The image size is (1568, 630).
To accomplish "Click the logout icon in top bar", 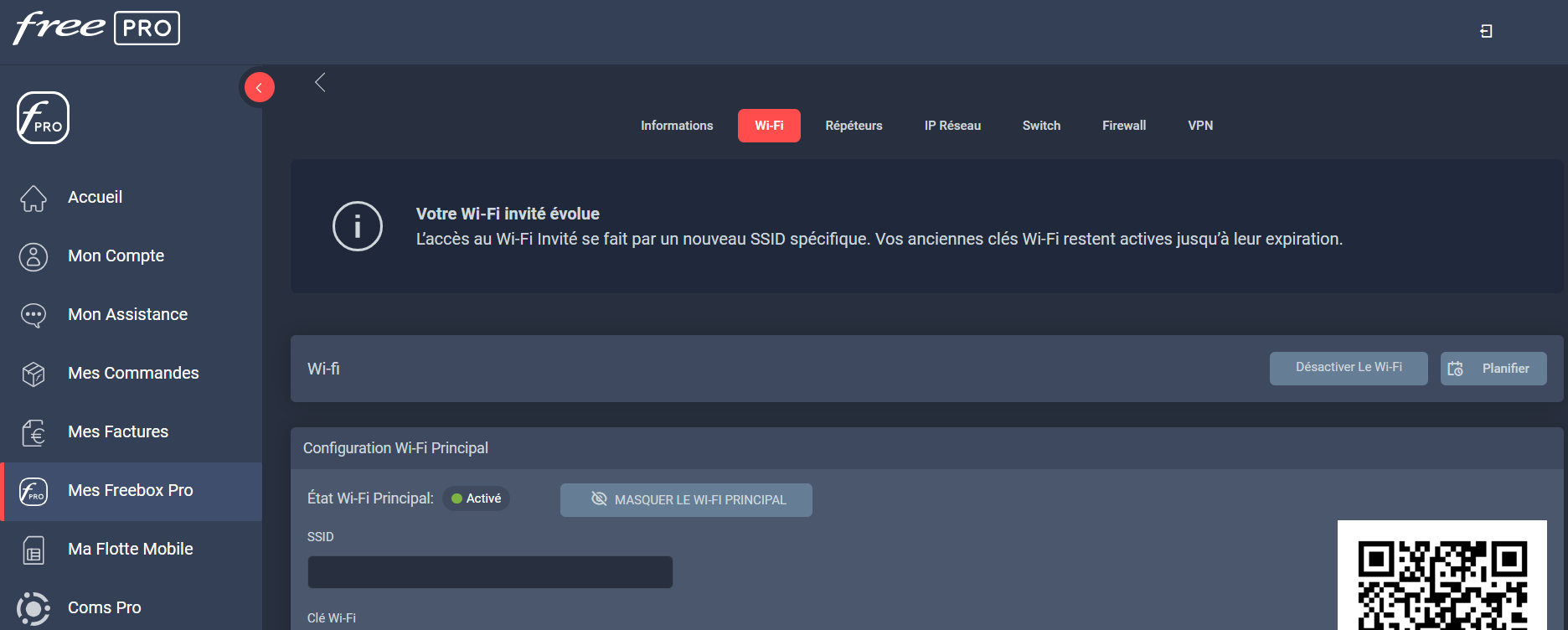I will click(x=1486, y=31).
